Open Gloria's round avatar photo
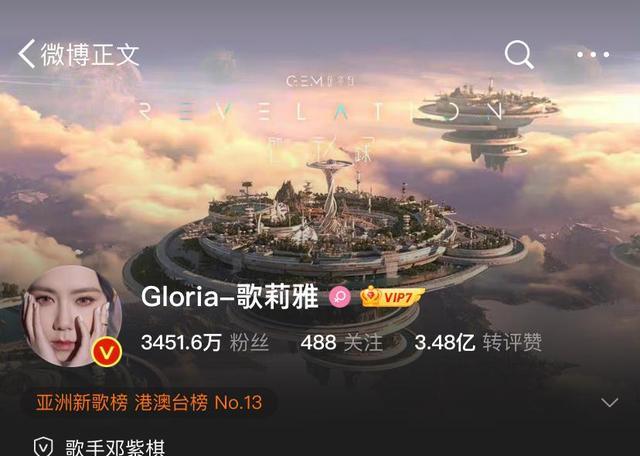Image resolution: width=640 pixels, height=456 pixels. (71, 315)
